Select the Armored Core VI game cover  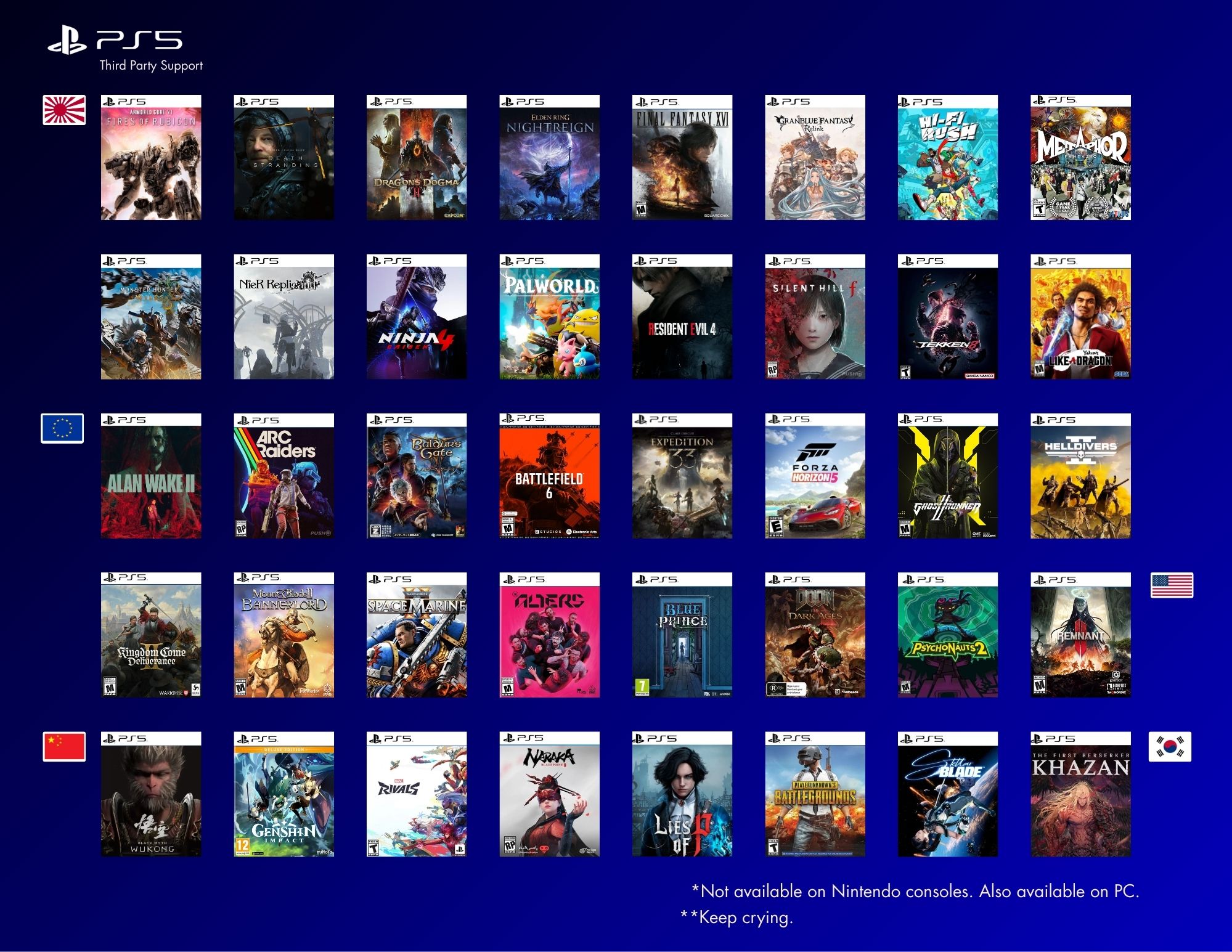pyautogui.click(x=151, y=158)
